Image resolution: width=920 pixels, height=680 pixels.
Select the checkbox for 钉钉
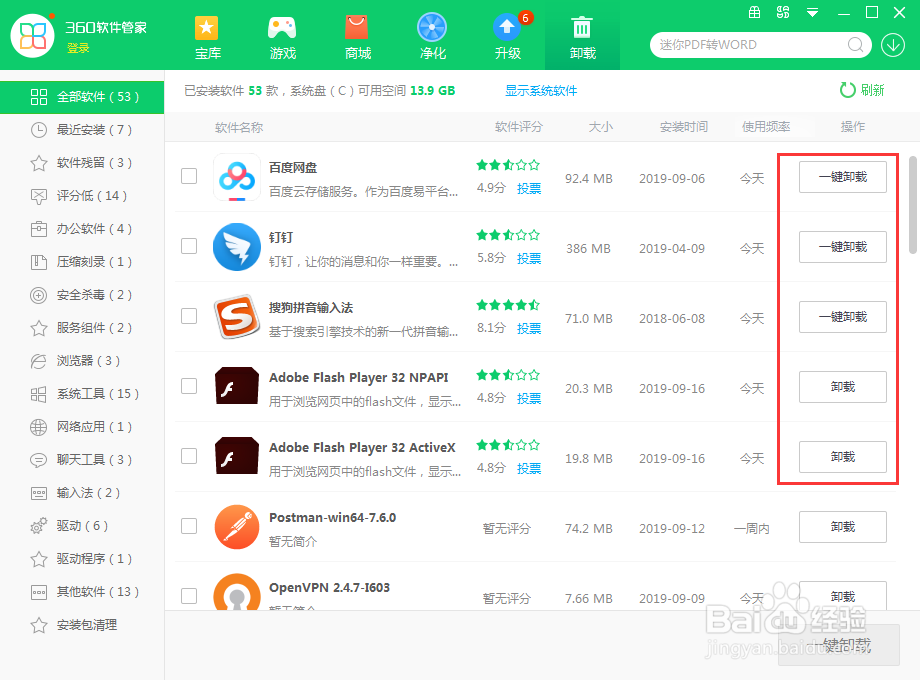[189, 247]
